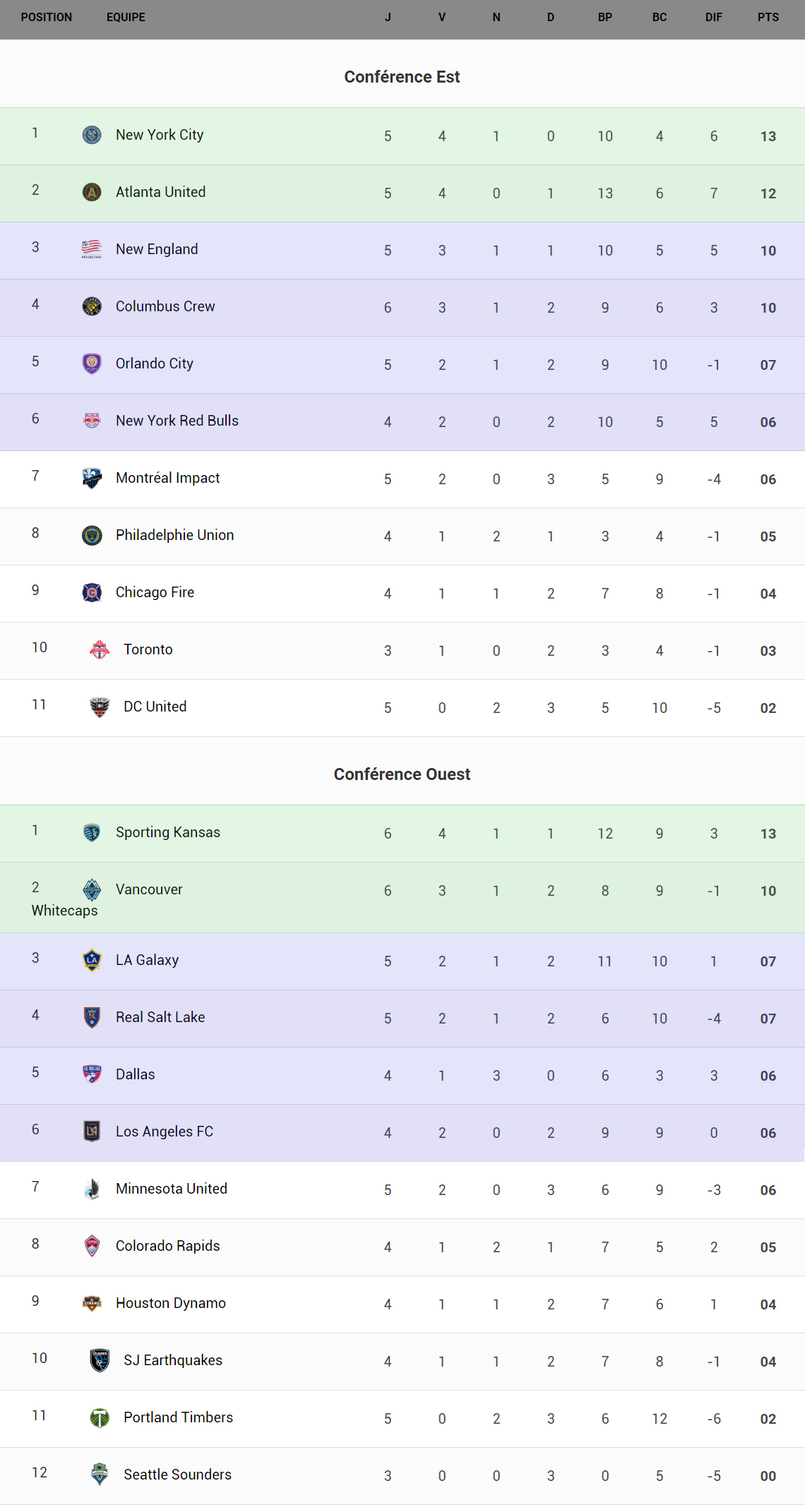Open the Minnesota United team name
Screen dimensions: 805x1512
click(172, 1189)
